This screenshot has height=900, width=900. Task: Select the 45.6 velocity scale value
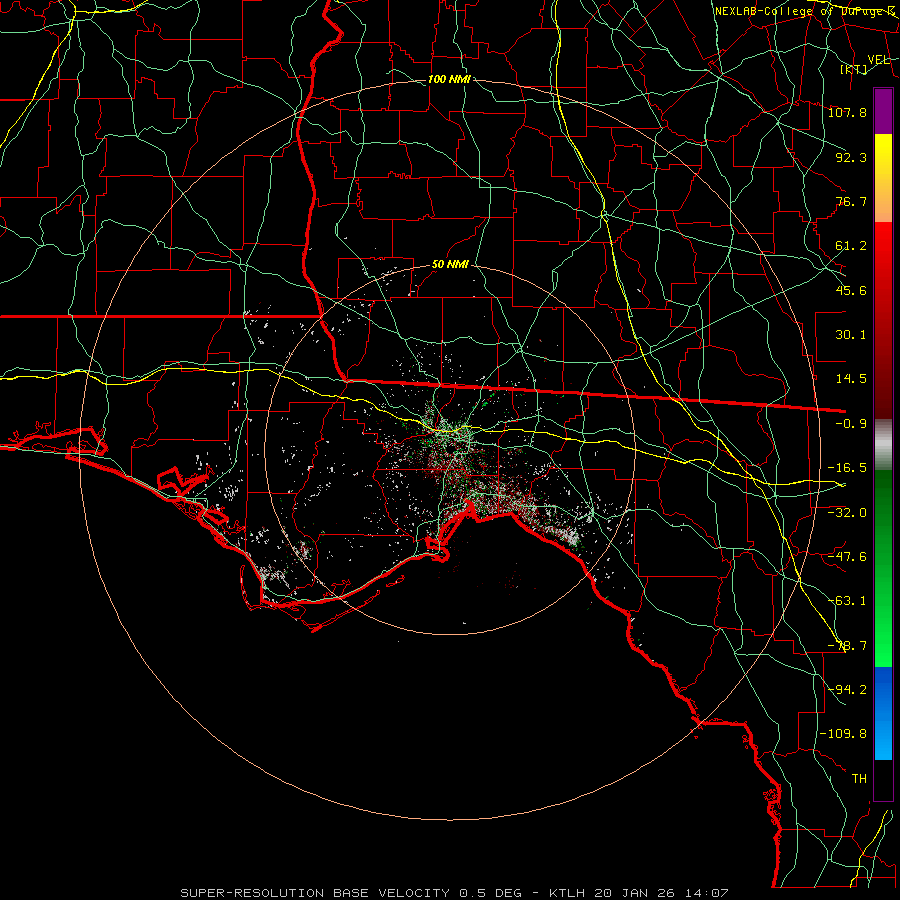point(851,290)
